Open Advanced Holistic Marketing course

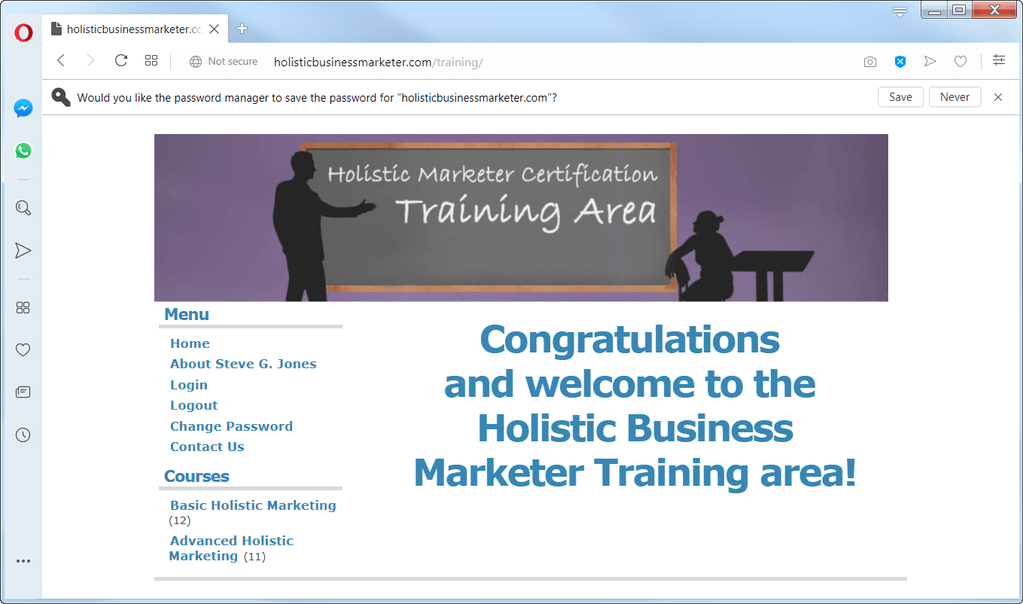pos(231,549)
